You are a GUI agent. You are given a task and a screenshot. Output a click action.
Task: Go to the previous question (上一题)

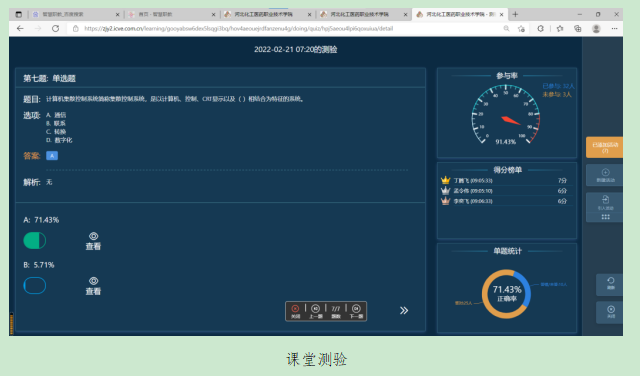tap(316, 311)
